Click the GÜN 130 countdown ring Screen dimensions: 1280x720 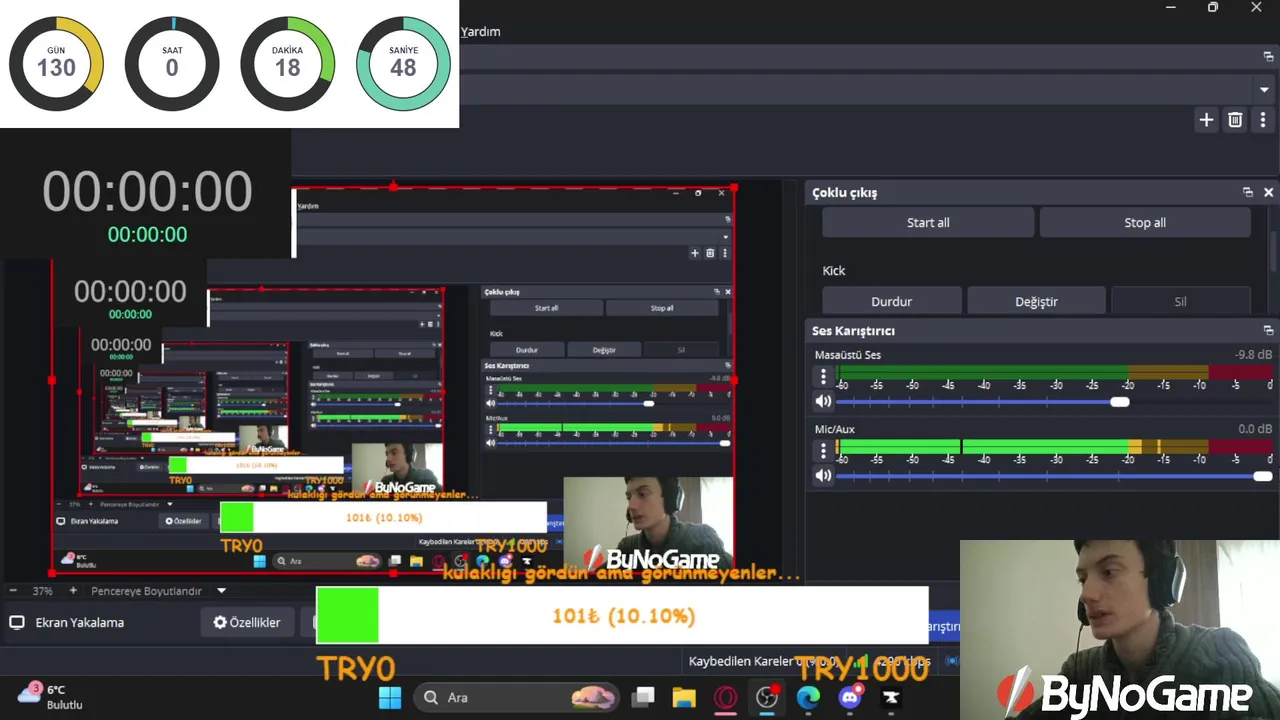56,63
